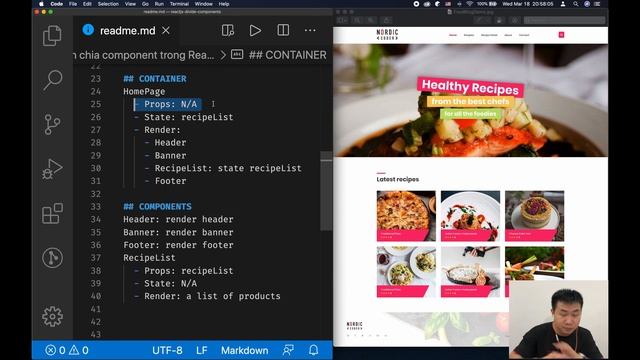Open the Wi-Fi status menu
Image resolution: width=640 pixels, height=360 pixels.
pyautogui.click(x=469, y=4)
